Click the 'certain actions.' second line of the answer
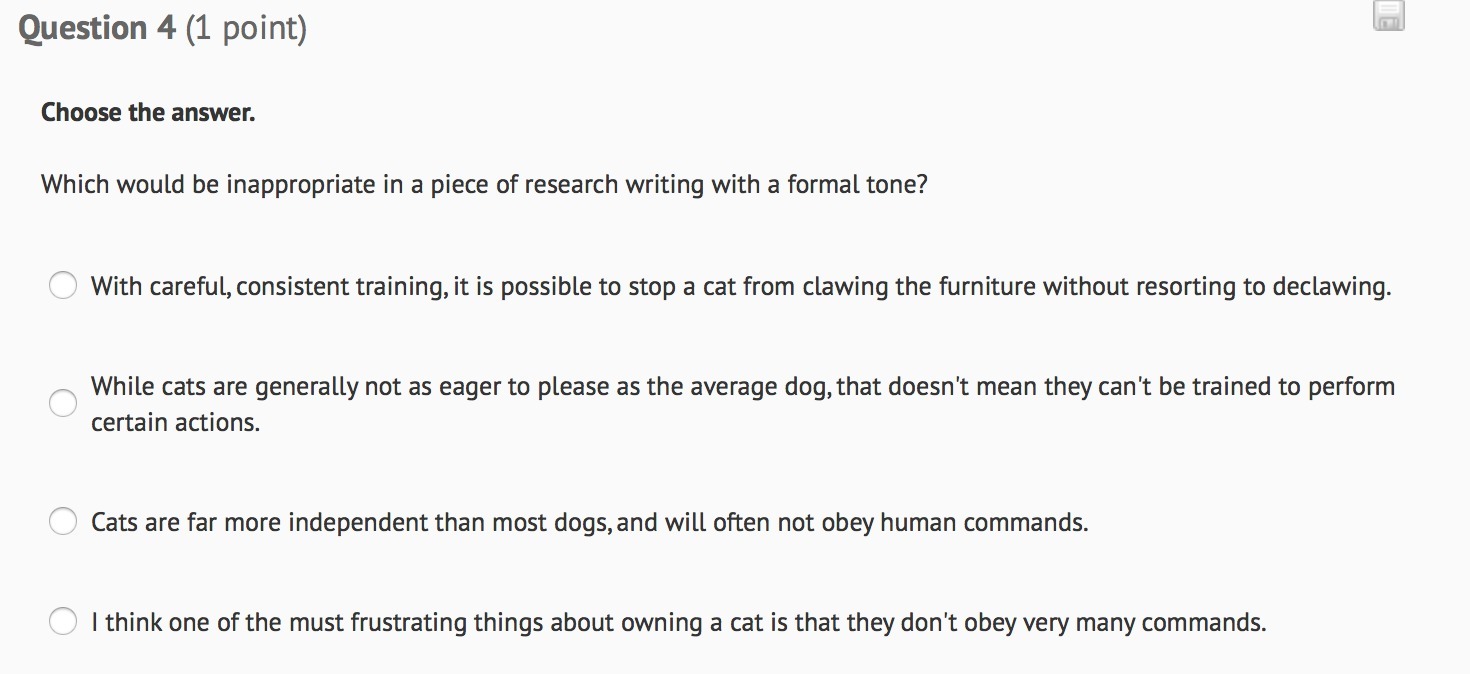The width and height of the screenshot is (1470, 674). click(x=175, y=422)
